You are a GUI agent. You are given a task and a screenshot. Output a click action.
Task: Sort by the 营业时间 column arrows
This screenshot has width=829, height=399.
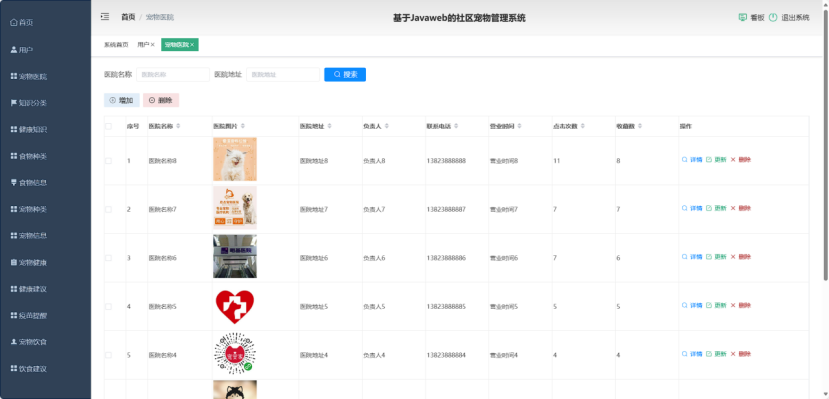click(x=520, y=126)
